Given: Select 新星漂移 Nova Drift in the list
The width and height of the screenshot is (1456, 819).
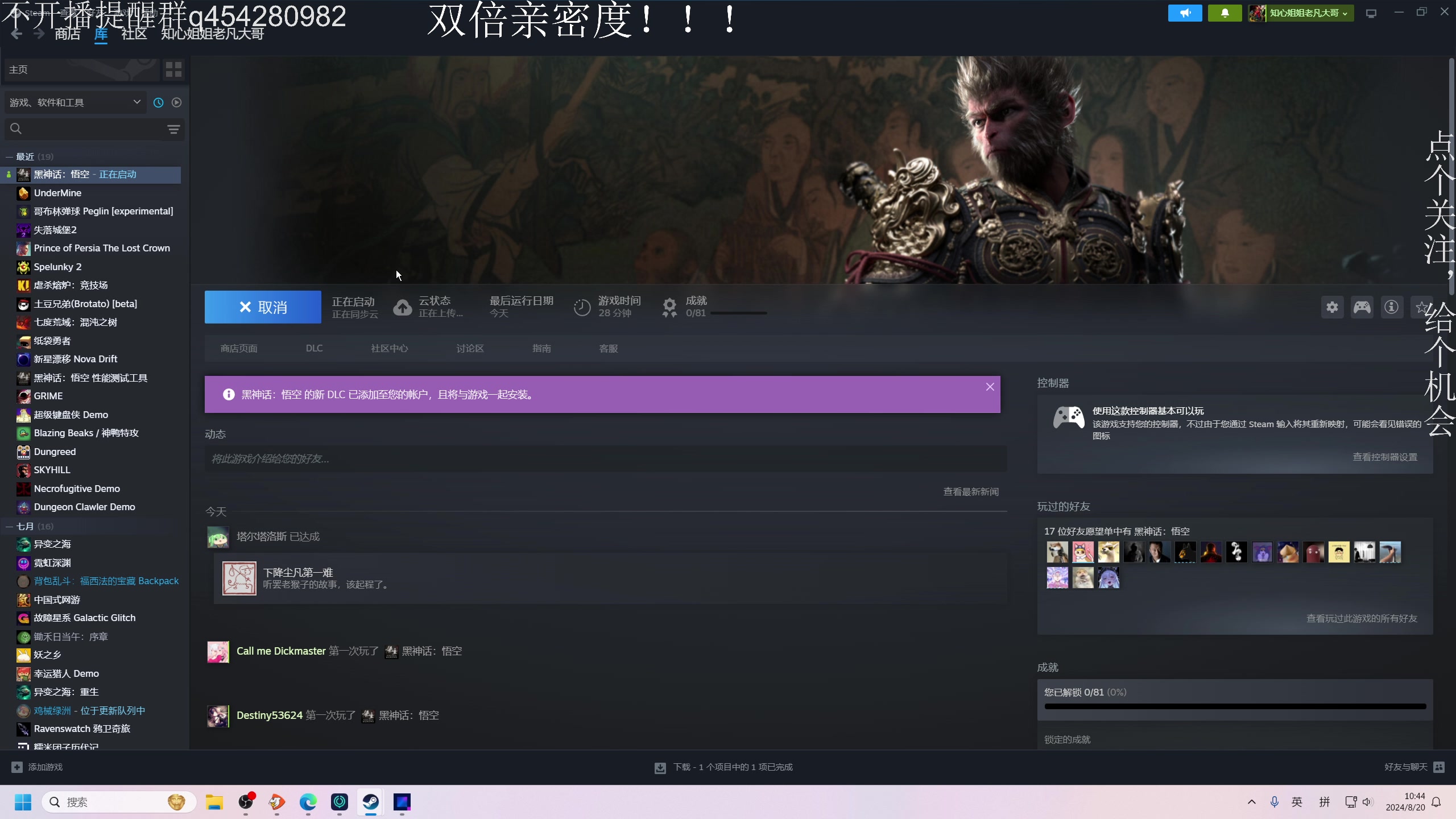Looking at the screenshot, I should click(75, 359).
